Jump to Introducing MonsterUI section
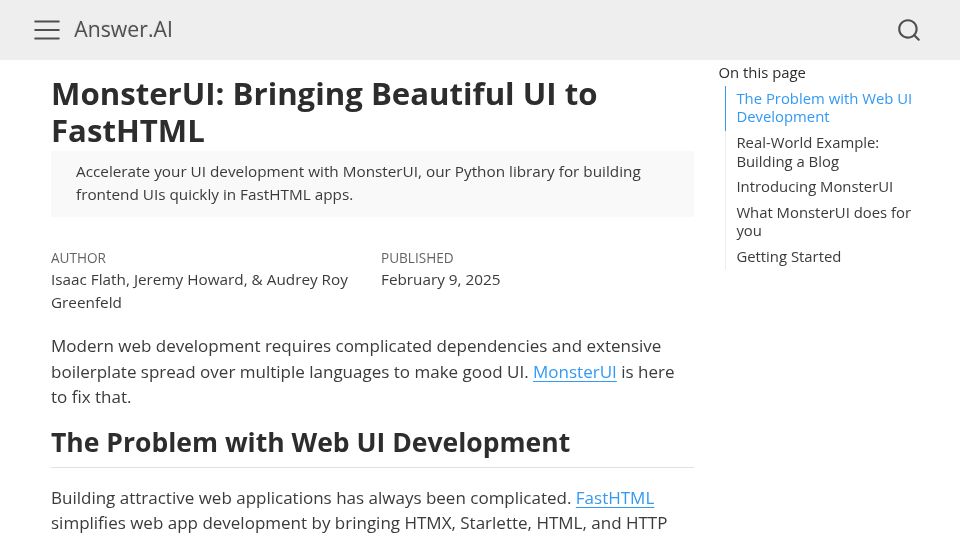 (x=814, y=187)
